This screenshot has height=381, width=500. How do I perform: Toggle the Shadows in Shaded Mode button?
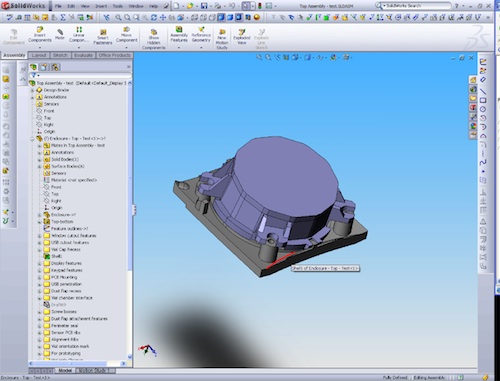[x=239, y=17]
